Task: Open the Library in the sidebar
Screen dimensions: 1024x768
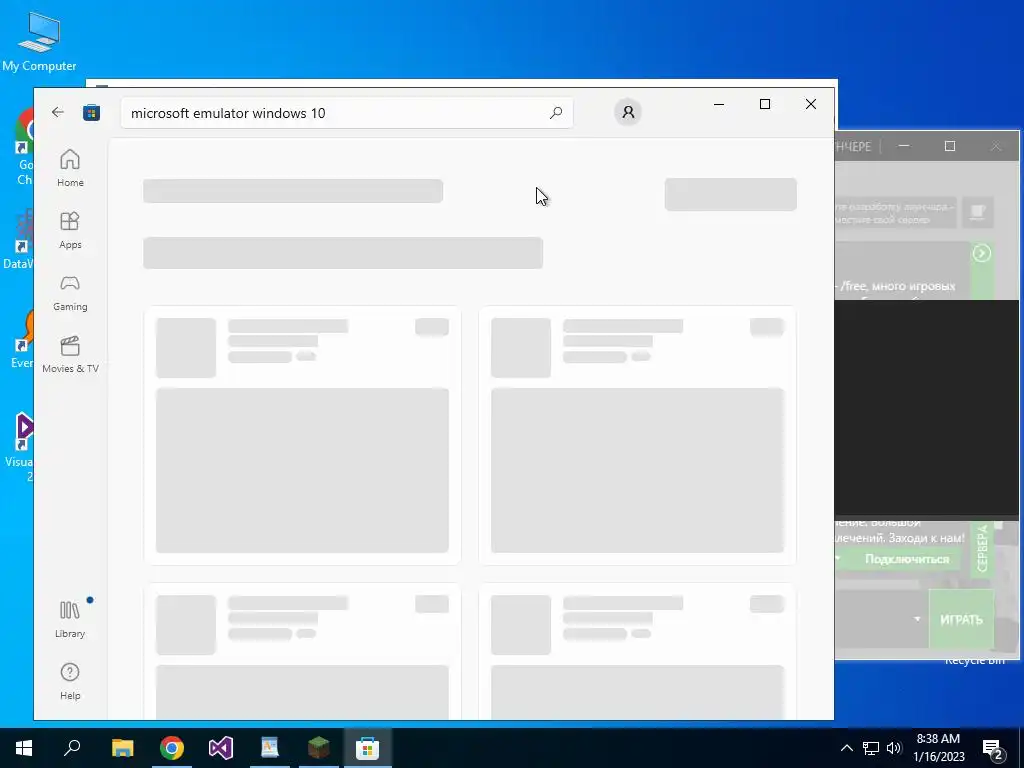Action: tap(70, 619)
